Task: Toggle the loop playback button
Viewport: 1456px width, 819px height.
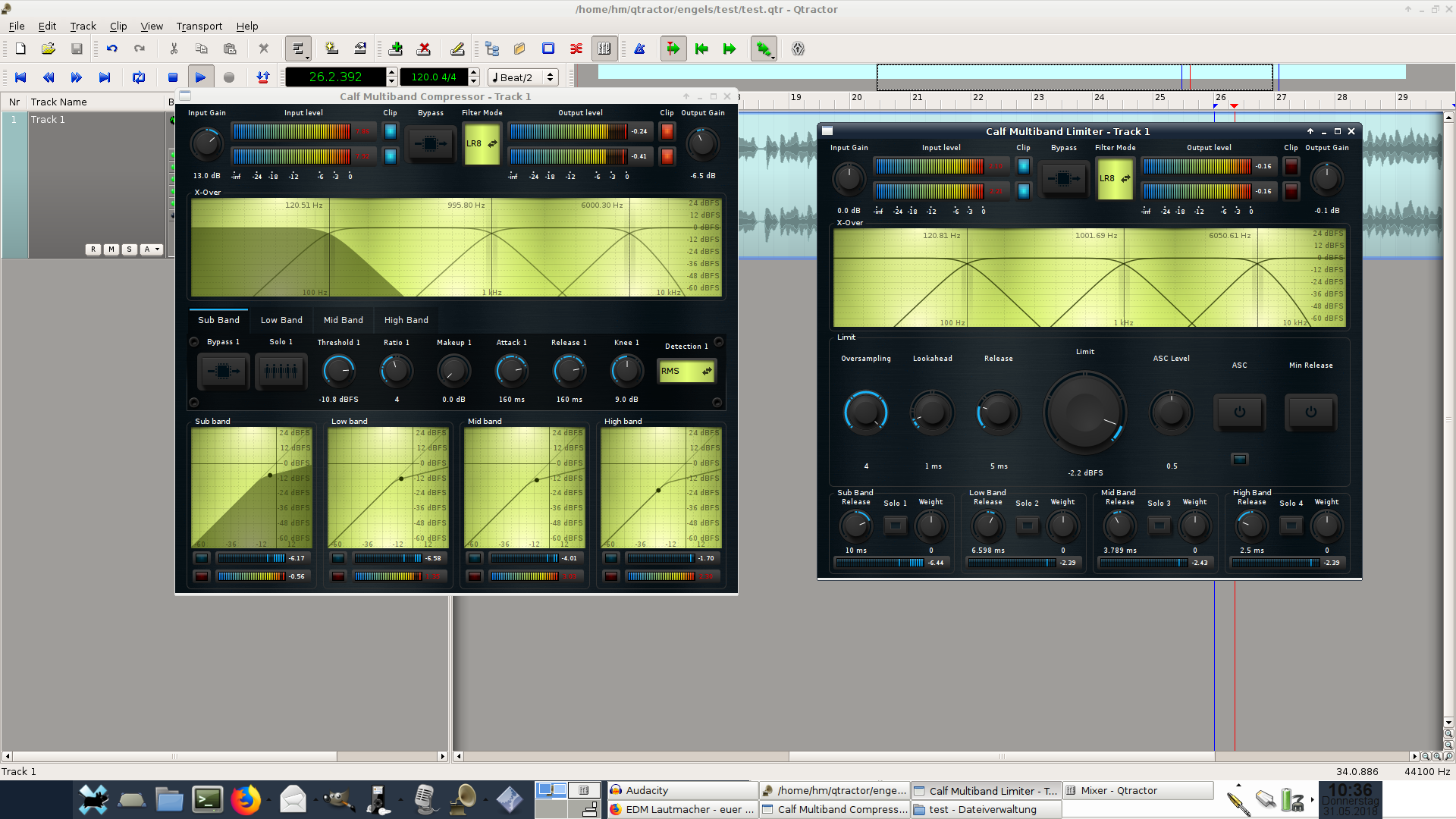Action: [x=138, y=77]
